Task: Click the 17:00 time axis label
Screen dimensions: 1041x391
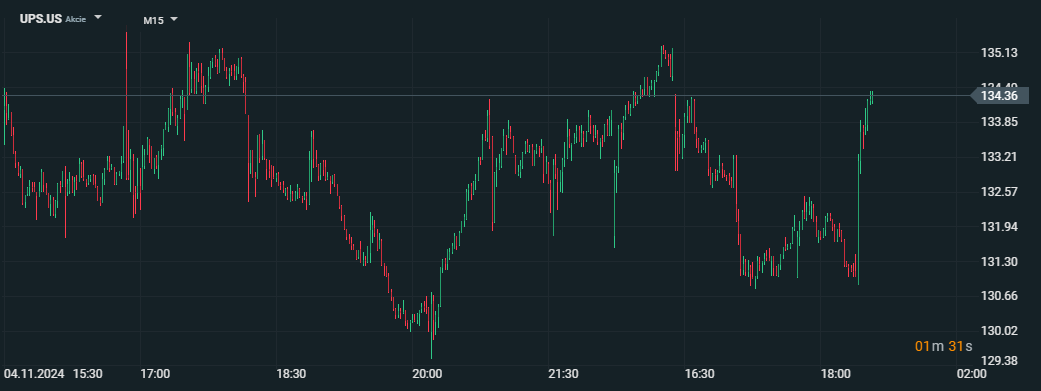Action: pos(155,374)
